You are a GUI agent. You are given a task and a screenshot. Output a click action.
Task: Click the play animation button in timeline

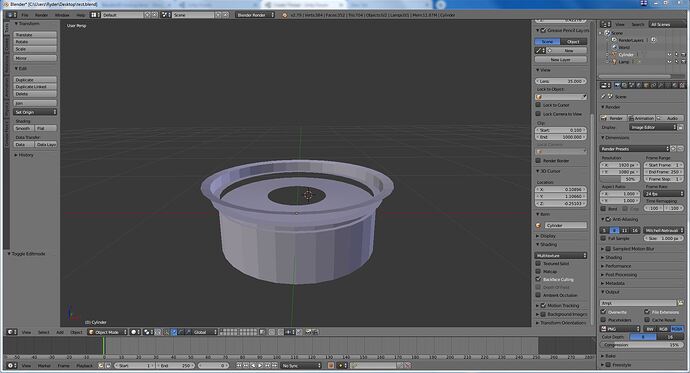point(260,365)
